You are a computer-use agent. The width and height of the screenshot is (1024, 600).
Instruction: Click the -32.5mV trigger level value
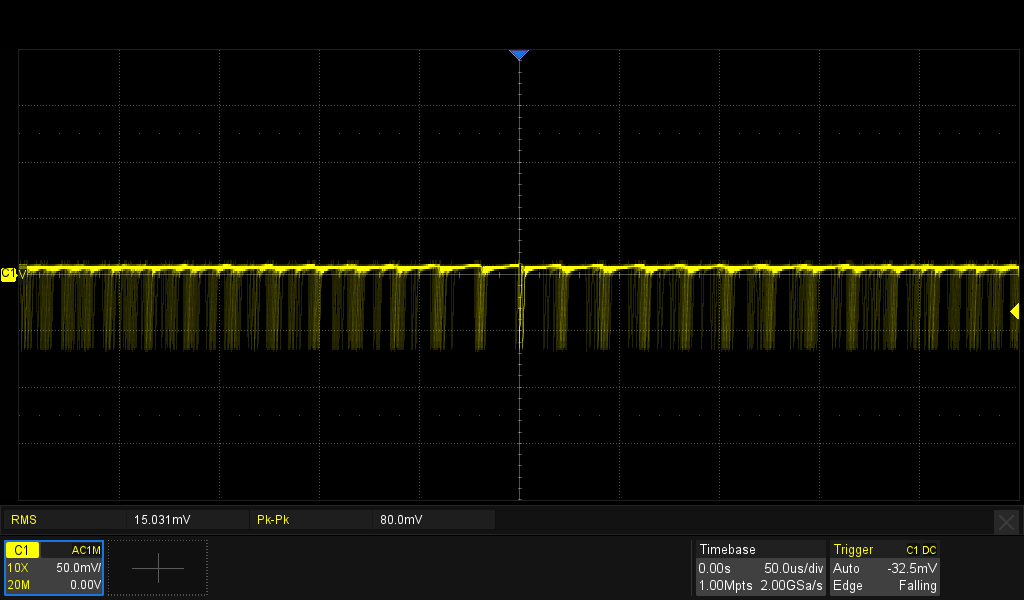(912, 568)
